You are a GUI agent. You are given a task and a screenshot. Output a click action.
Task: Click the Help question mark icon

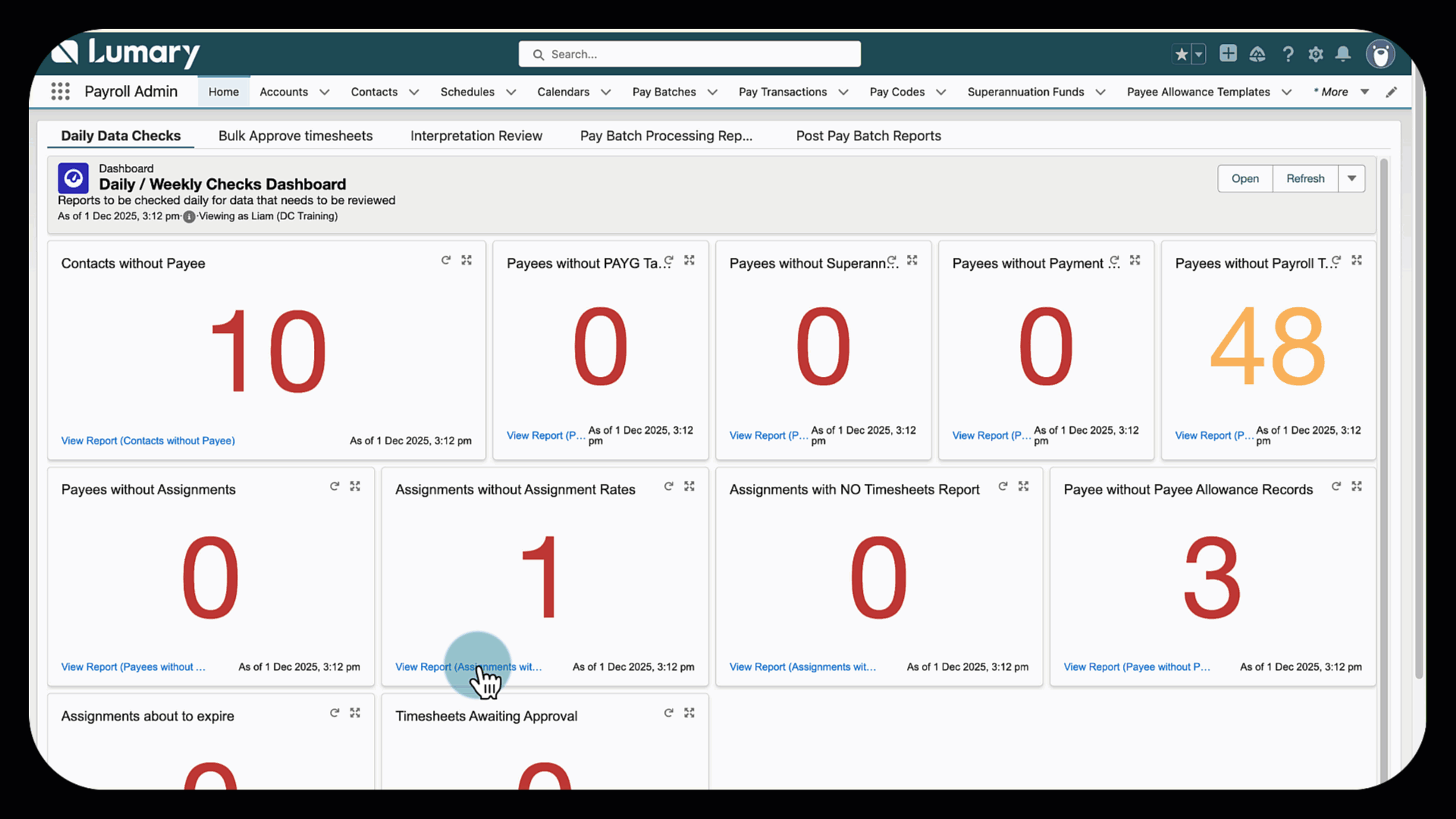1288,54
